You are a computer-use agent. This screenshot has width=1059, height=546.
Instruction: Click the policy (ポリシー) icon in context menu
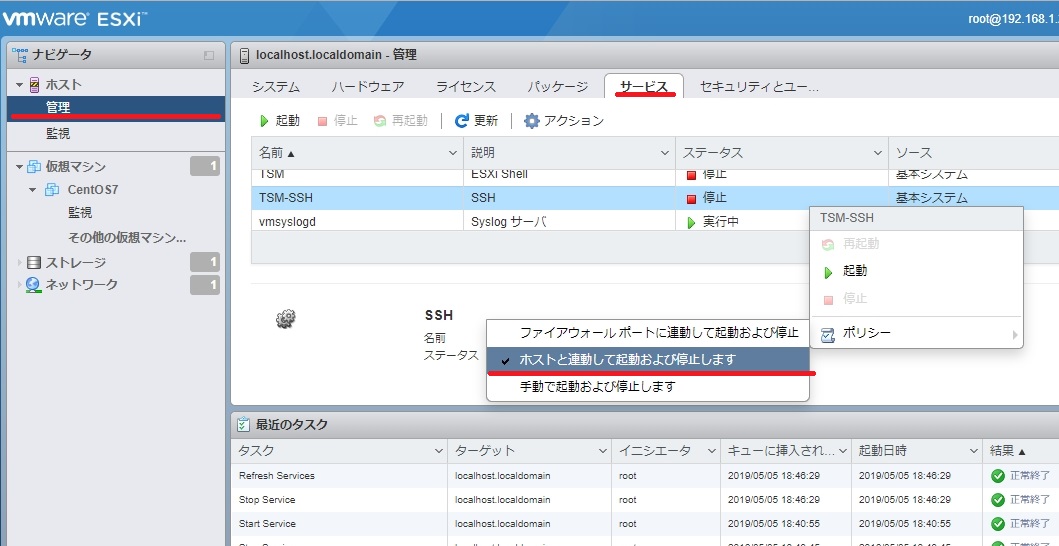pos(827,334)
